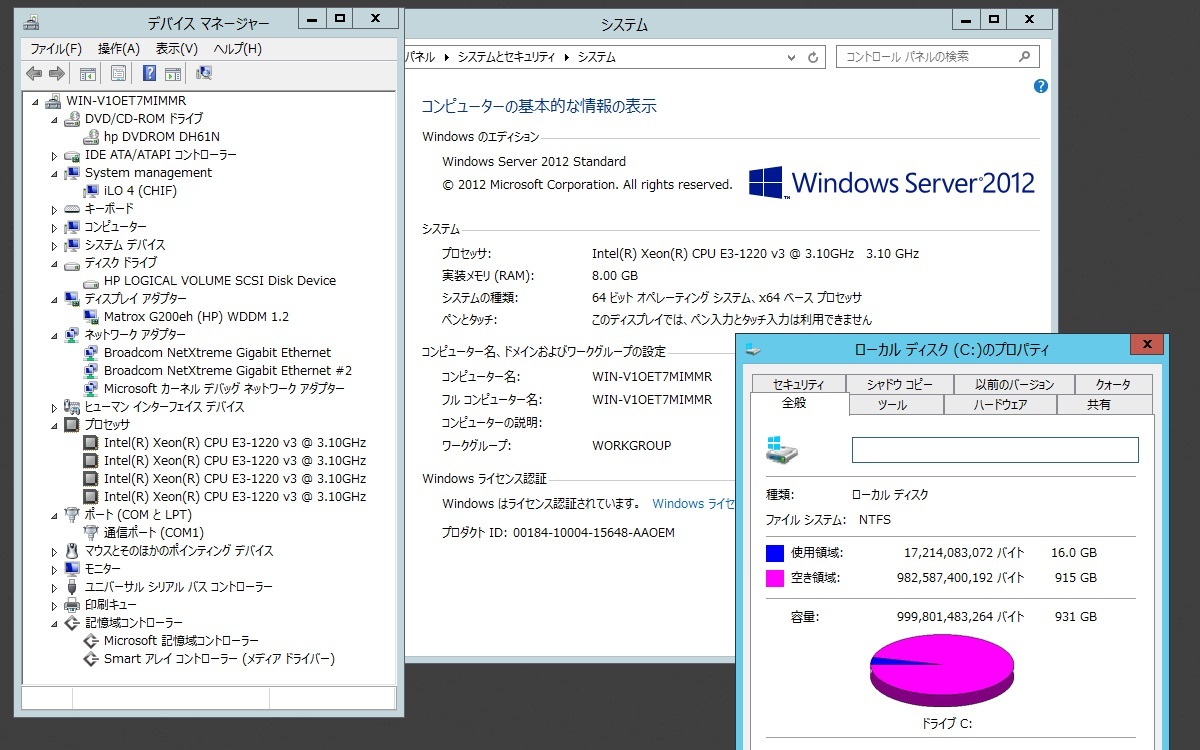This screenshot has height=750, width=1200.
Task: Click drive icon in C: properties dialog
Action: pyautogui.click(x=782, y=449)
